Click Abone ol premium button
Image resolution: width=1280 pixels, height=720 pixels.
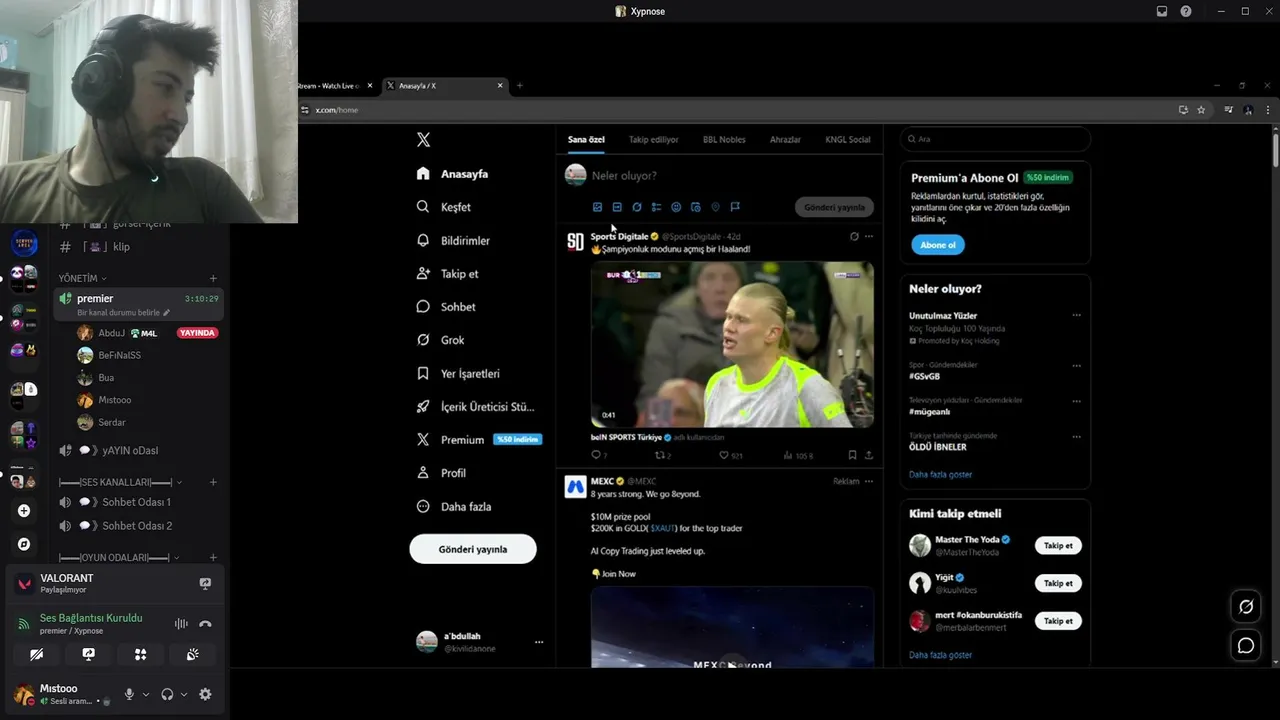(x=938, y=245)
